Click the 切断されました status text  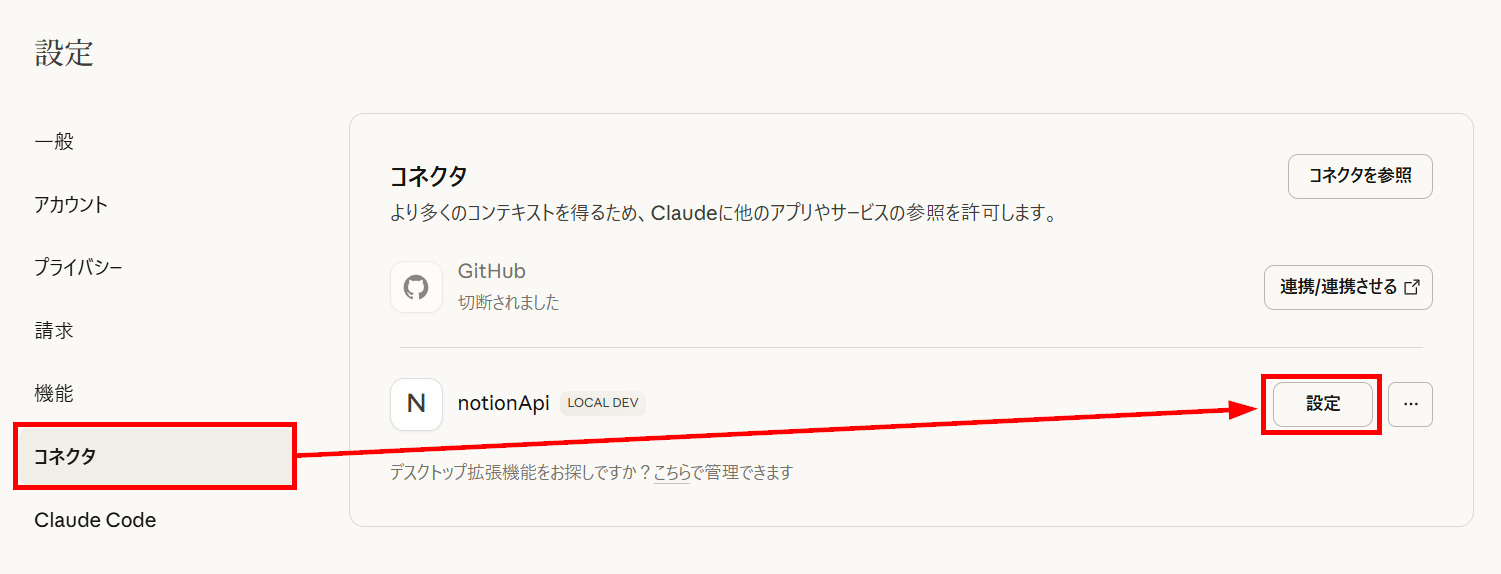click(508, 302)
